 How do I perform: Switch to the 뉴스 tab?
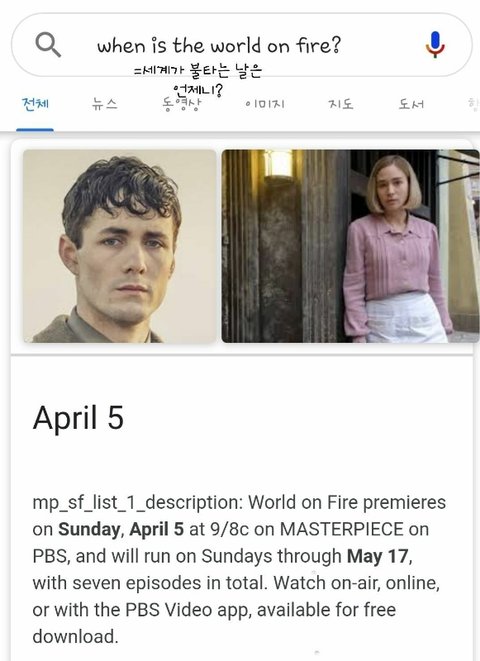pos(105,104)
